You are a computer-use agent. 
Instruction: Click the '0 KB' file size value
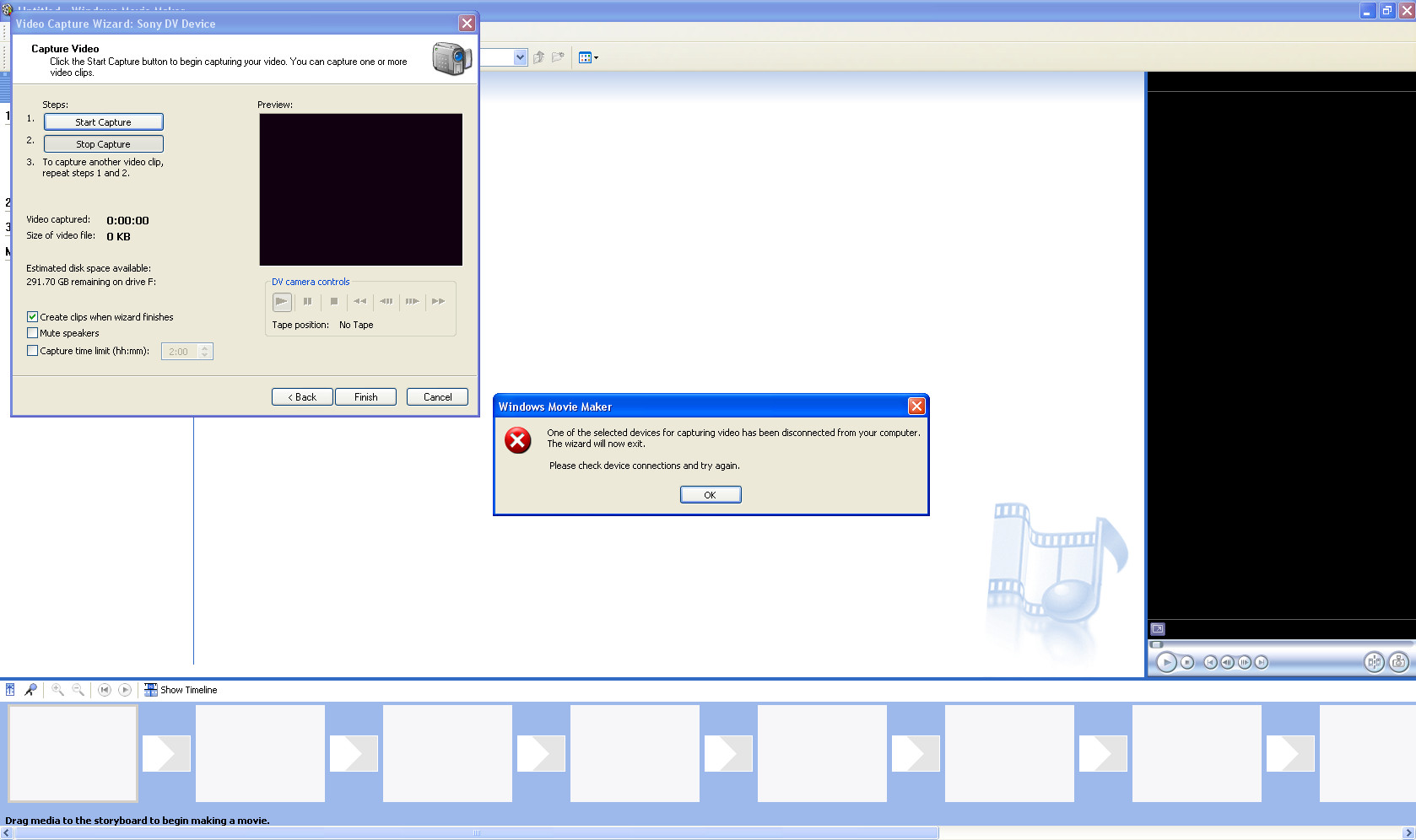click(x=118, y=237)
